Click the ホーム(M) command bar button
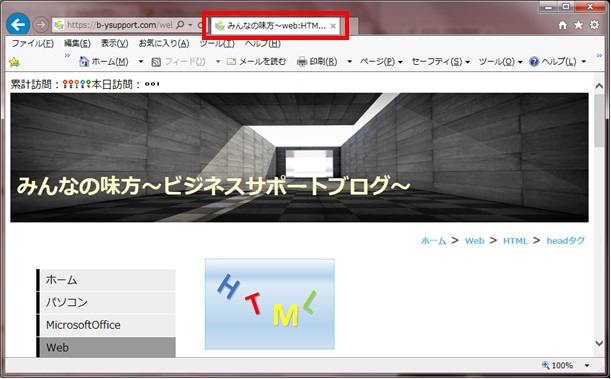611x379 pixels. pyautogui.click(x=104, y=62)
